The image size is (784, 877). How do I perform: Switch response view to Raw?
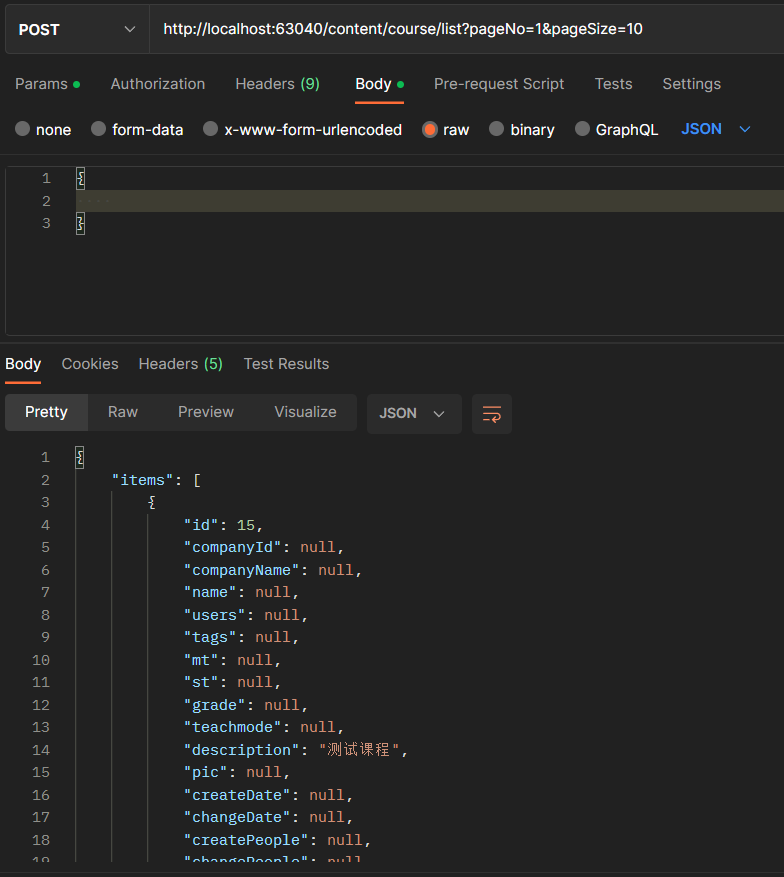123,412
